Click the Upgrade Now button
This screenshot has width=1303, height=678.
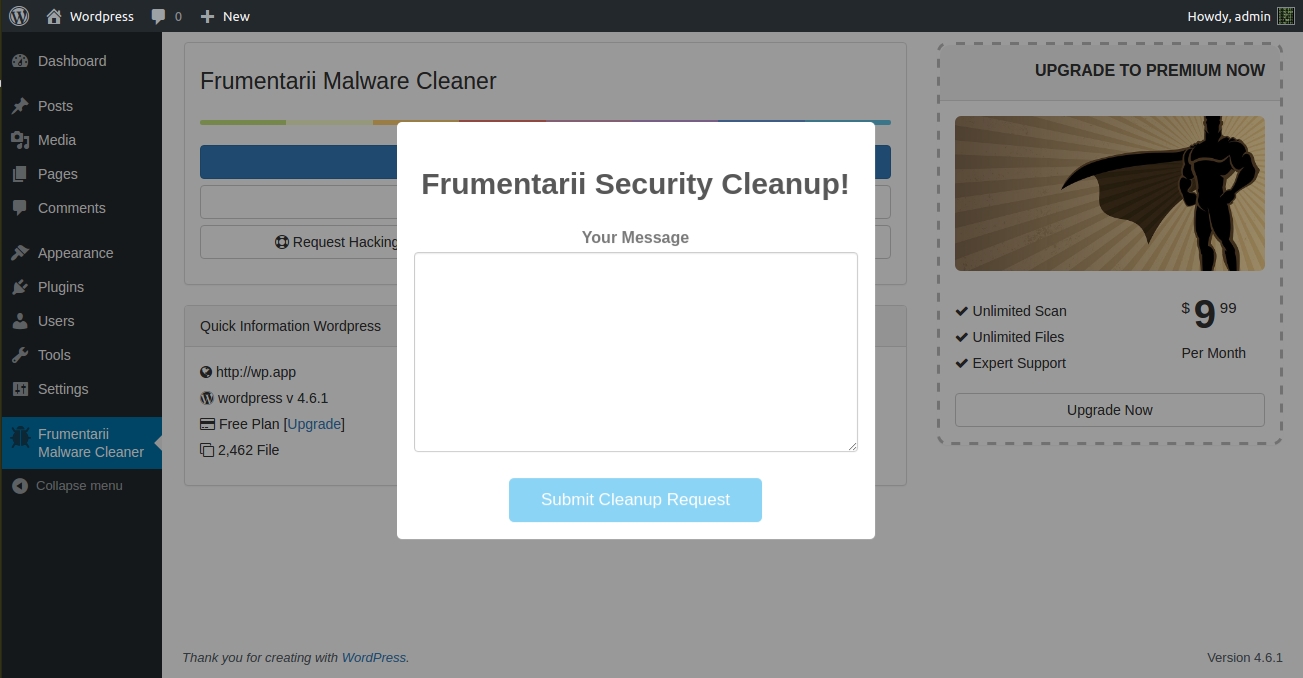tap(1109, 410)
